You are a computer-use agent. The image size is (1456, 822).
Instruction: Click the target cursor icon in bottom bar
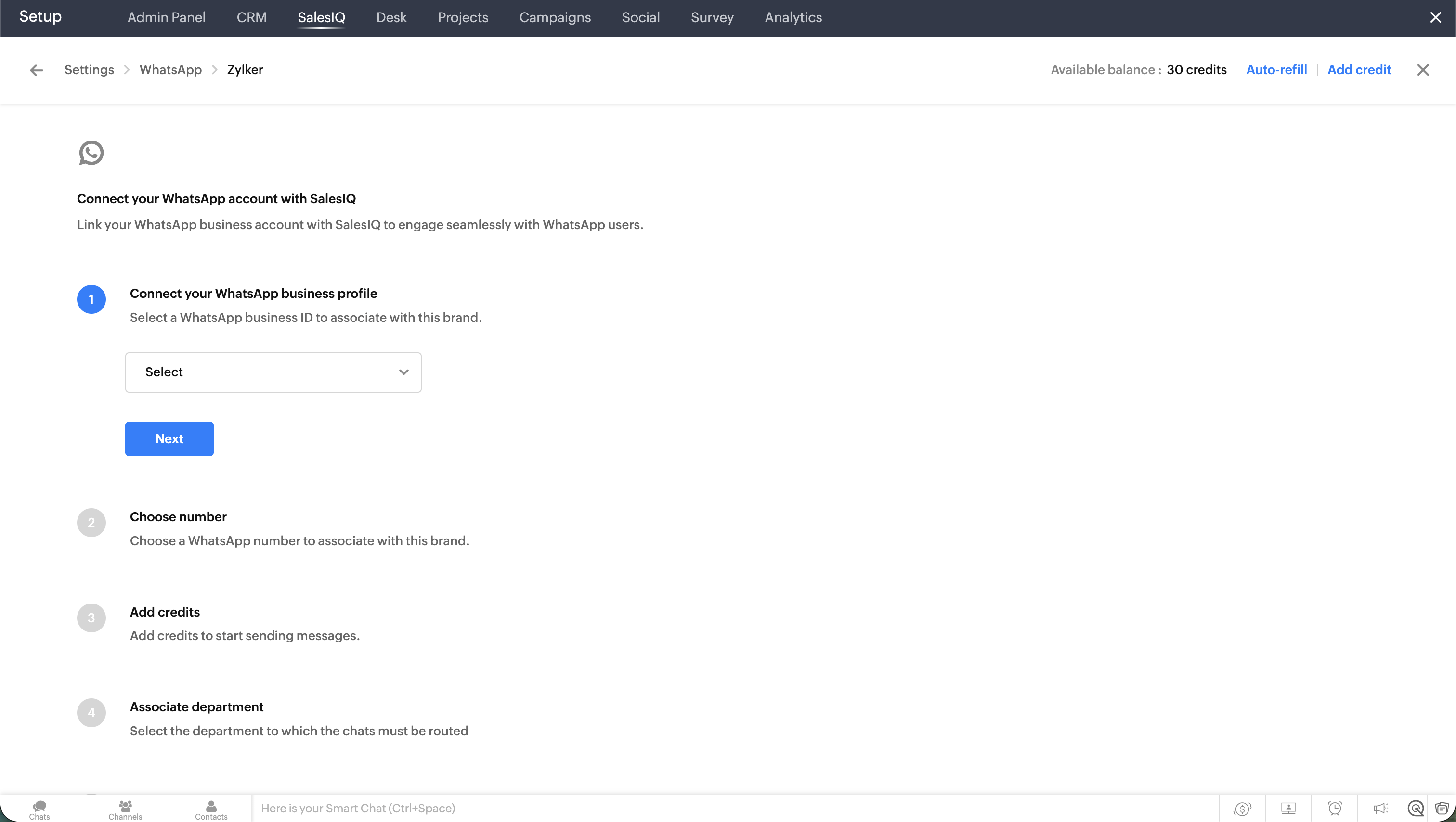1416,809
